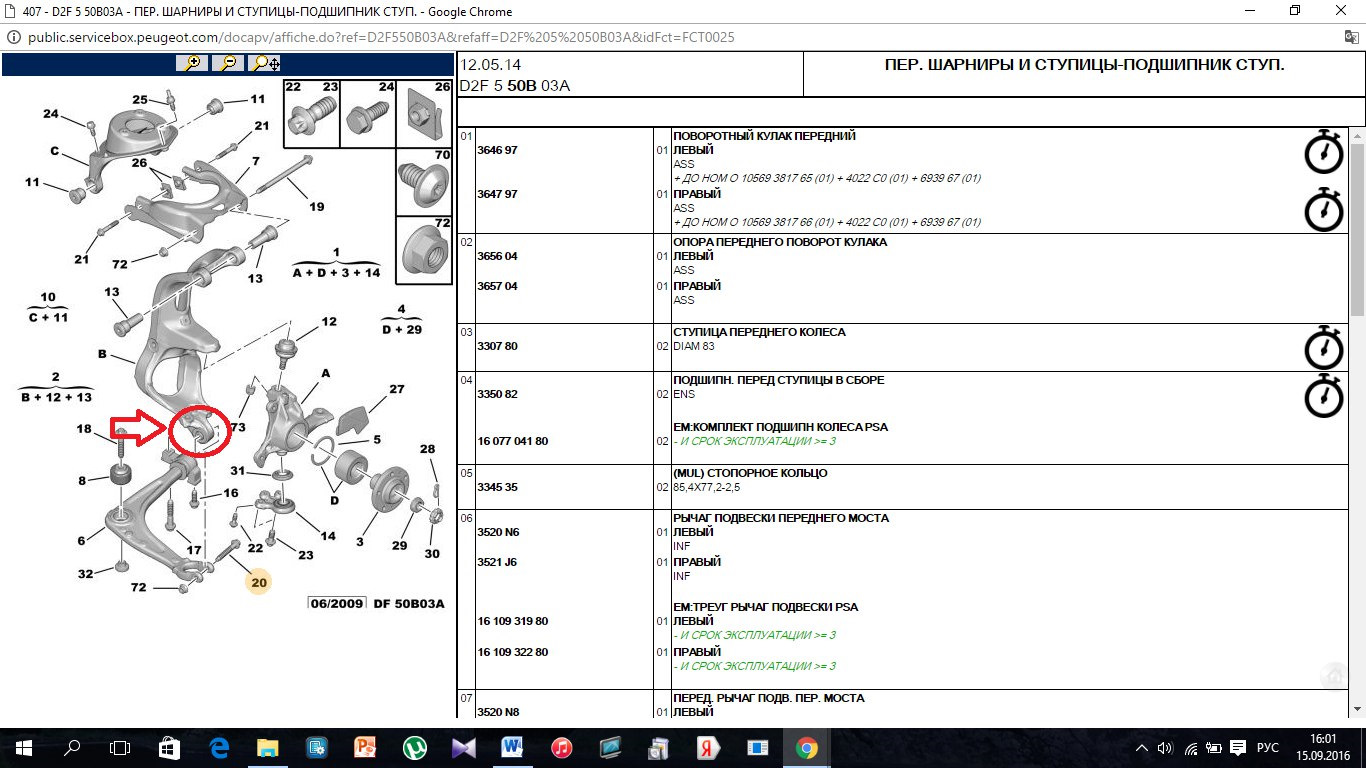Open Yandex browser from the taskbar
This screenshot has height=768, width=1366.
tap(708, 747)
